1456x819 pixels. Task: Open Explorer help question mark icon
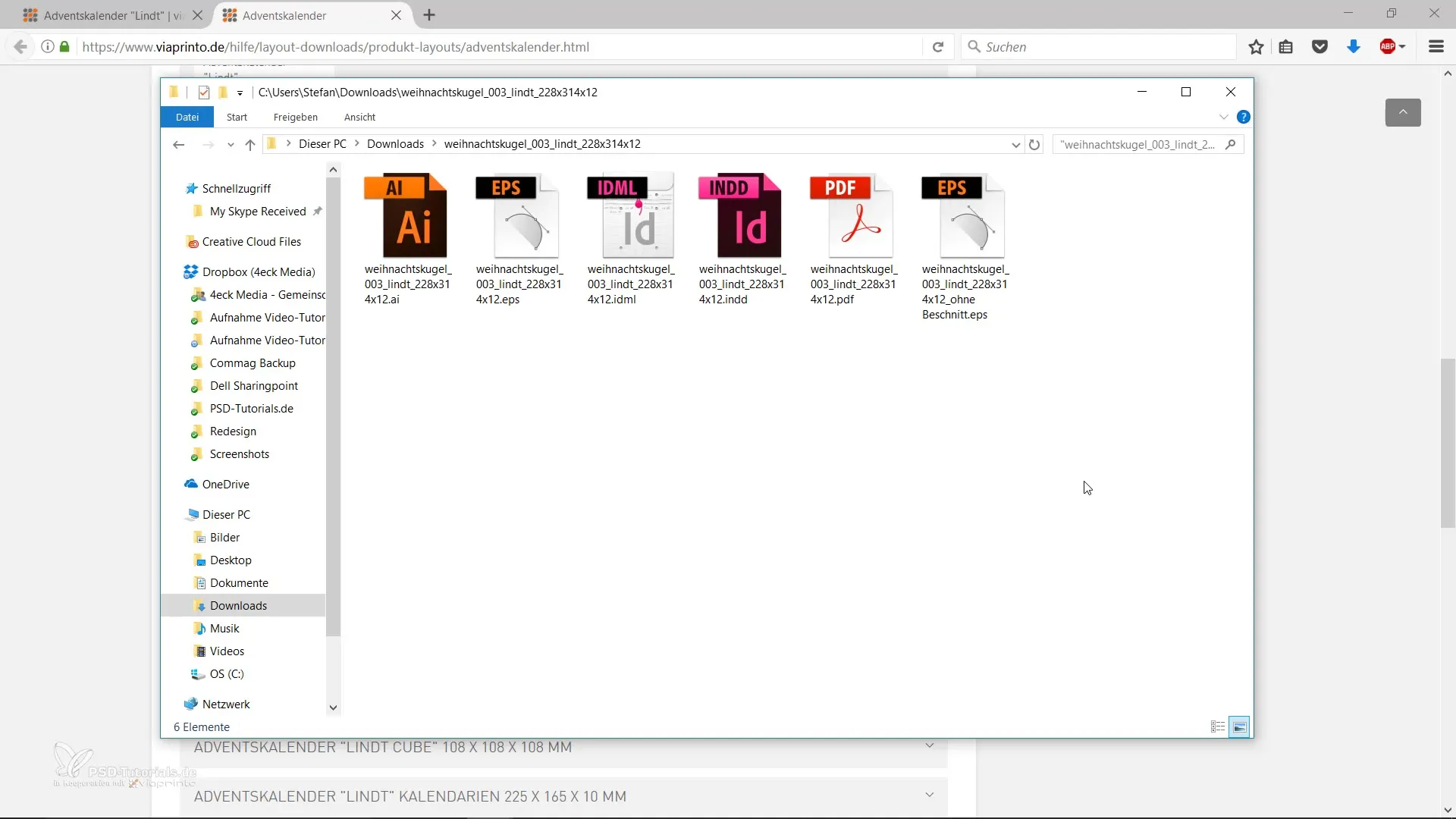click(x=1244, y=117)
